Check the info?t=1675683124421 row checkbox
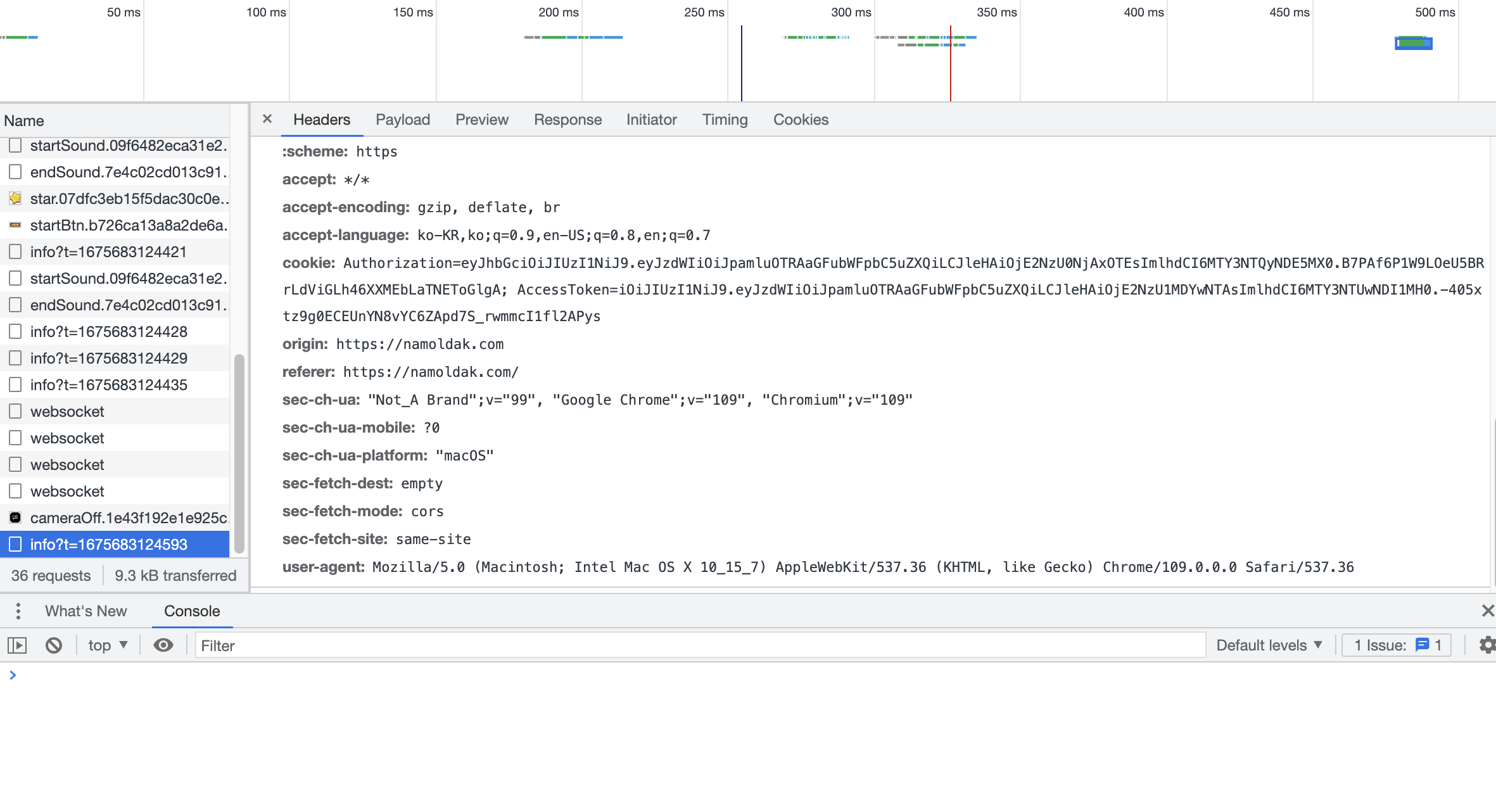The height and width of the screenshot is (812, 1496). (x=16, y=252)
